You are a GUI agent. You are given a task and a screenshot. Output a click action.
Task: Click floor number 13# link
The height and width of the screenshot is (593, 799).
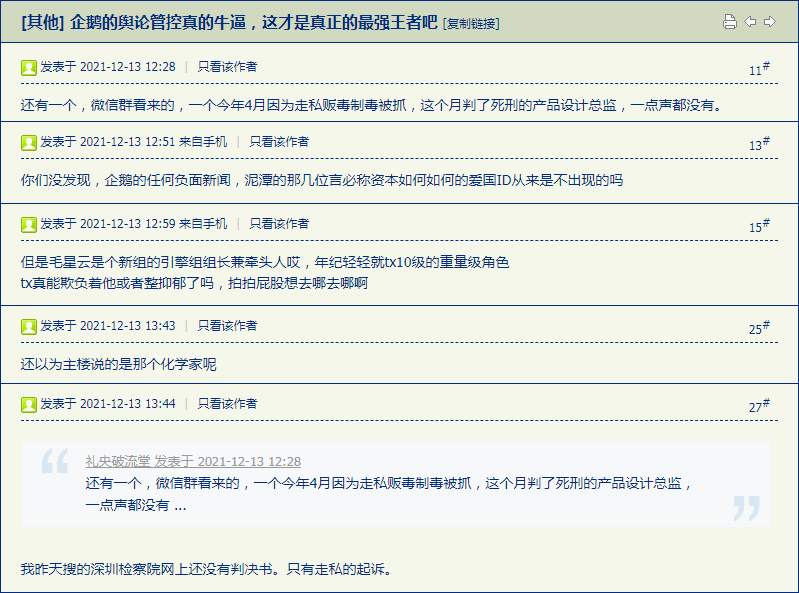759,144
